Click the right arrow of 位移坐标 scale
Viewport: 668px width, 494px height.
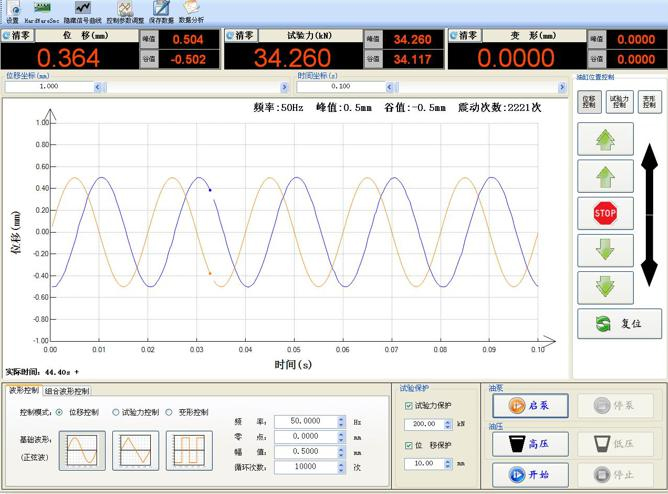pos(284,87)
